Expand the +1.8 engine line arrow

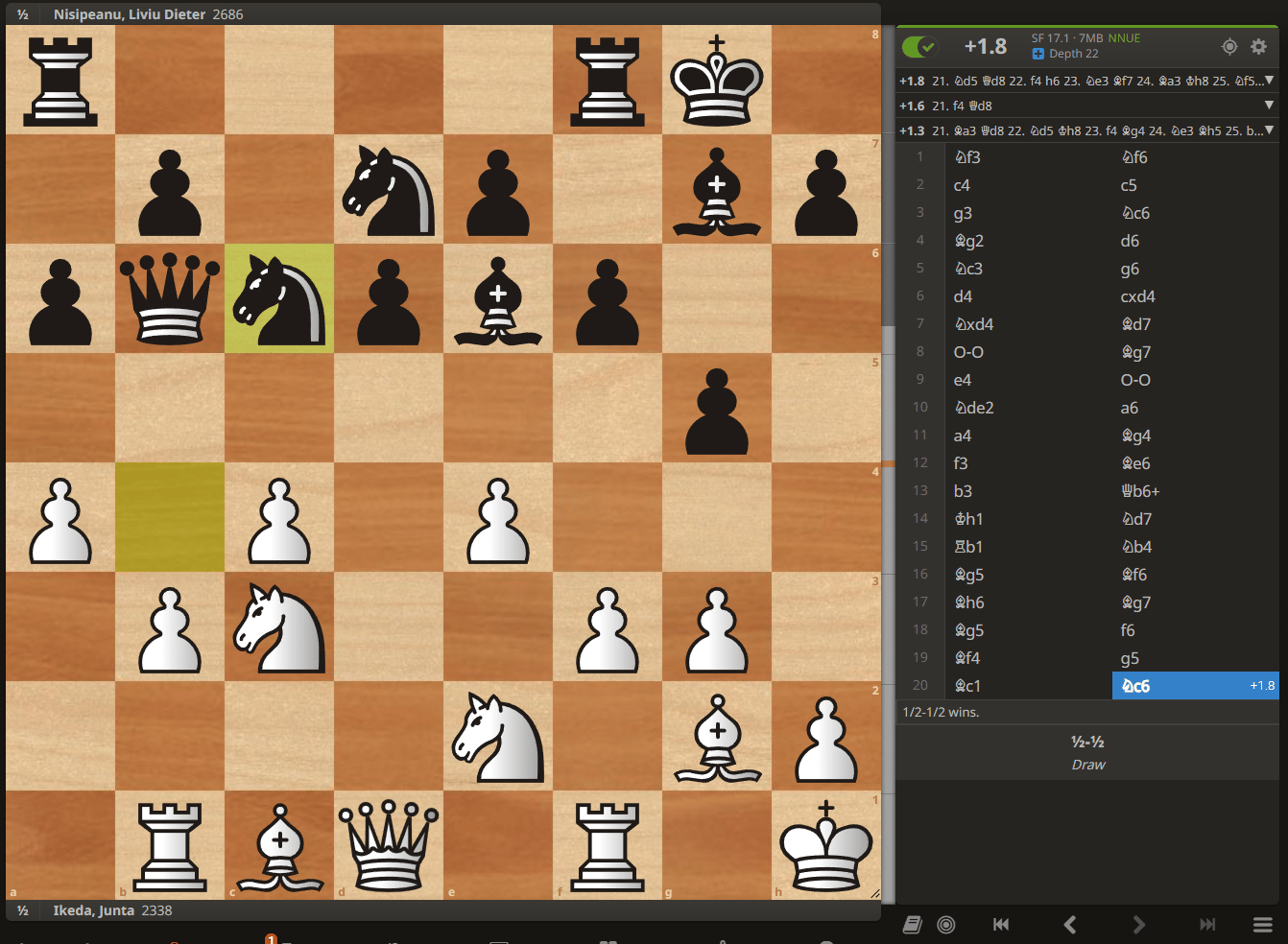click(x=1269, y=81)
